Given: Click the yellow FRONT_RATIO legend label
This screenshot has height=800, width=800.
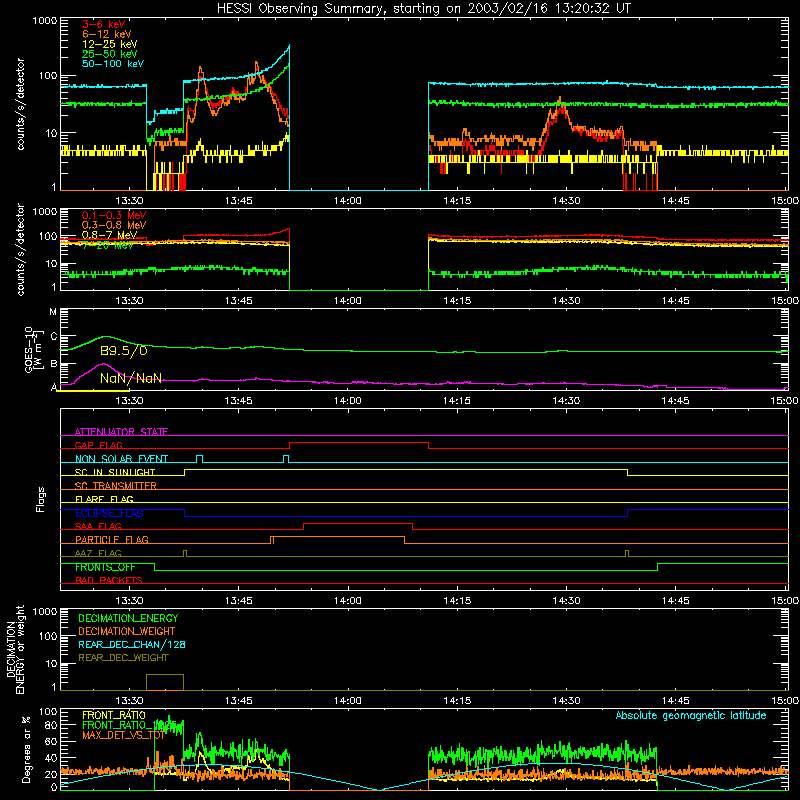Looking at the screenshot, I should point(114,715).
